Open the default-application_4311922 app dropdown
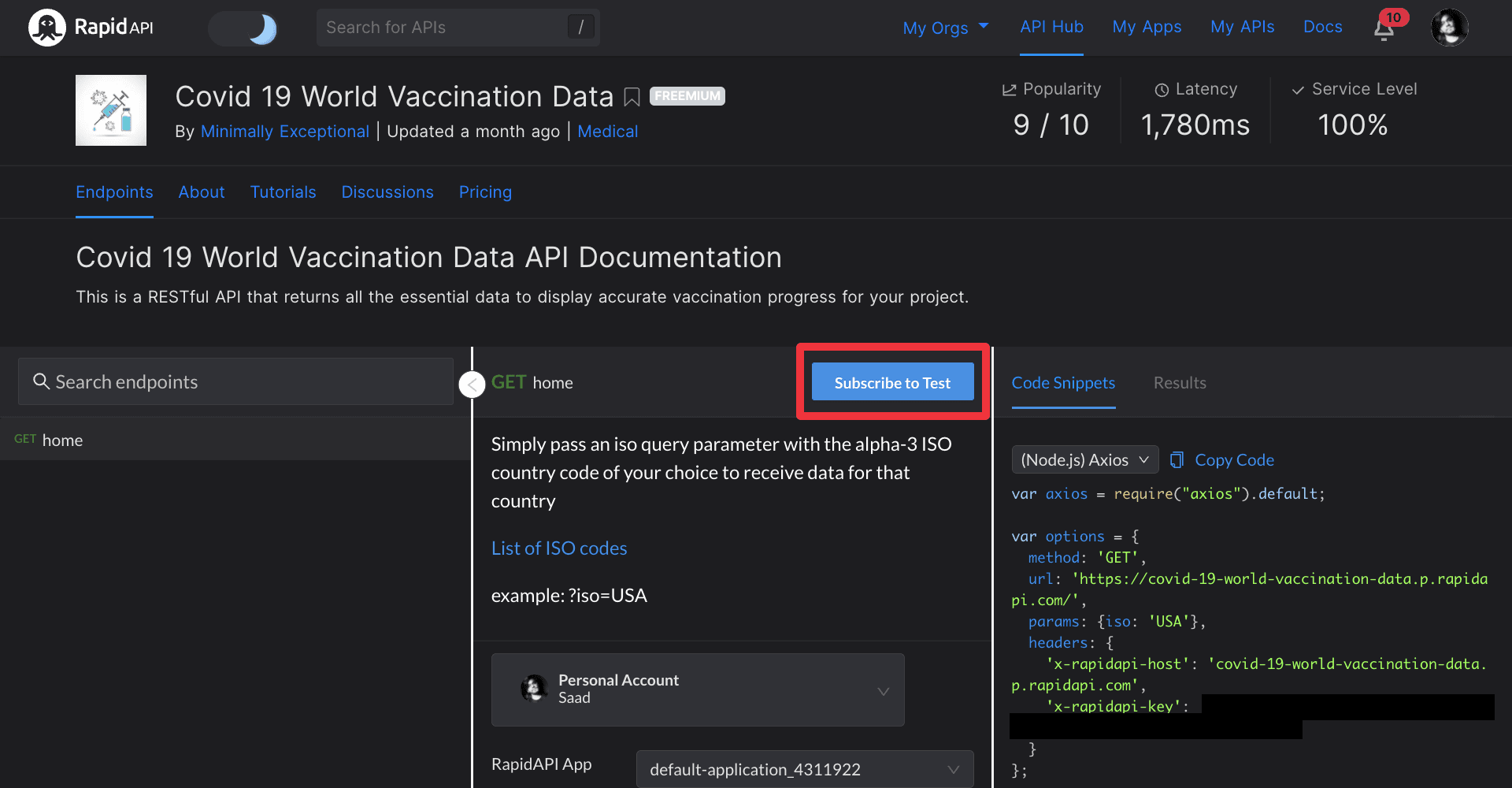The image size is (1512, 788). 805,769
